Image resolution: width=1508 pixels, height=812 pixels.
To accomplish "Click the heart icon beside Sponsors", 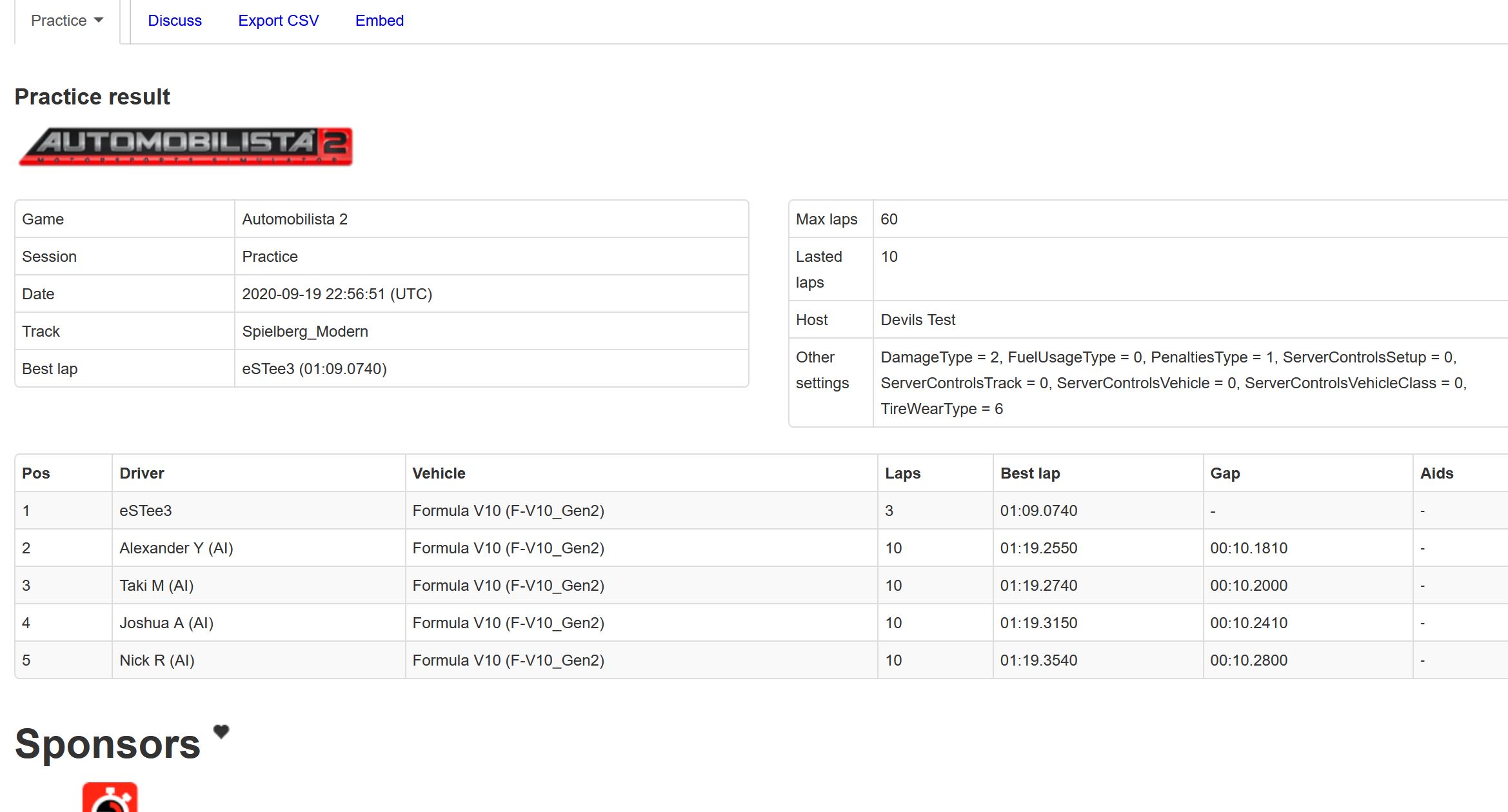I will point(221,731).
